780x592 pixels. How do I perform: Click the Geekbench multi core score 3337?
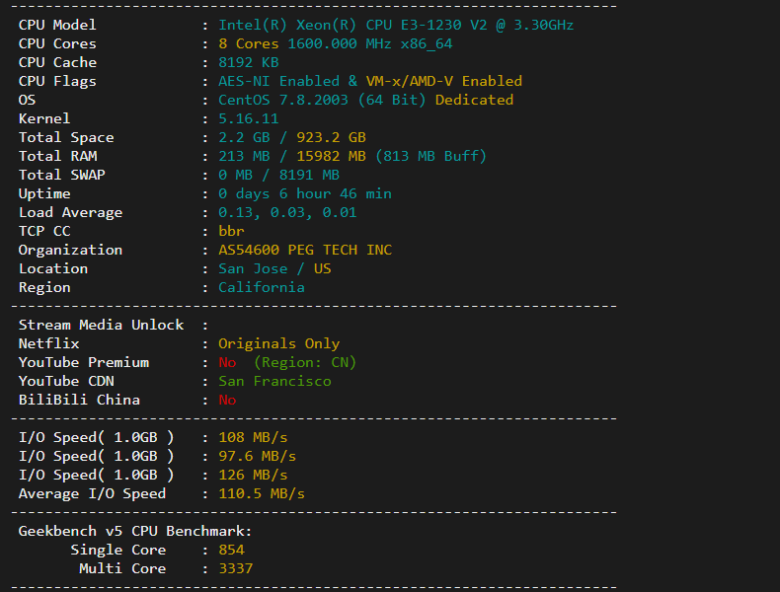coord(235,569)
